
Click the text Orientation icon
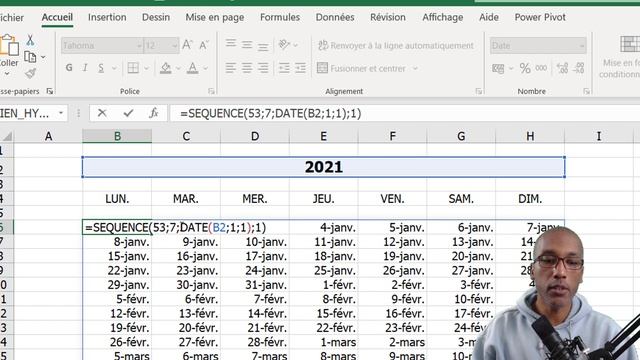(284, 44)
